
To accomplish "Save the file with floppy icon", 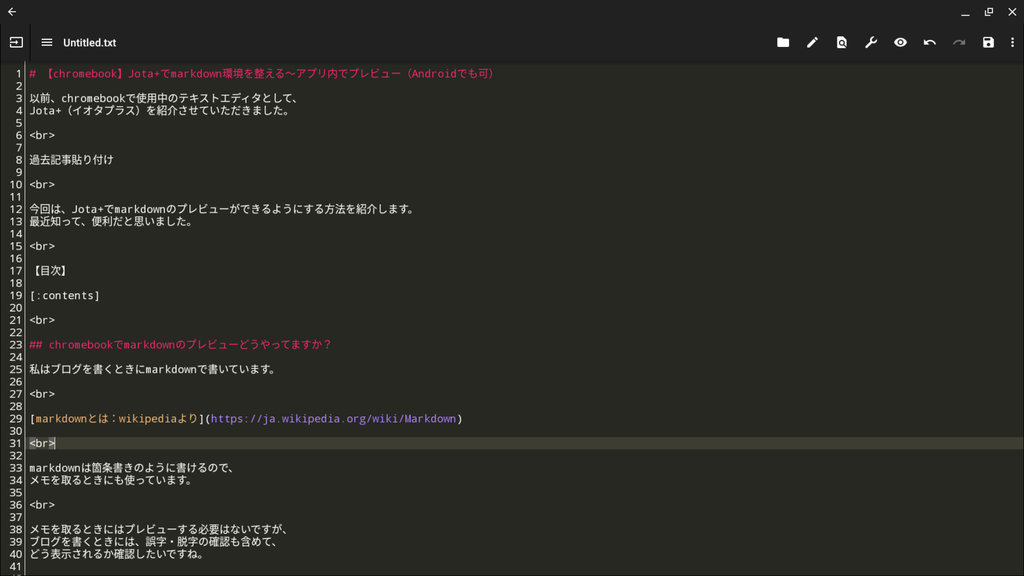I will click(x=988, y=42).
